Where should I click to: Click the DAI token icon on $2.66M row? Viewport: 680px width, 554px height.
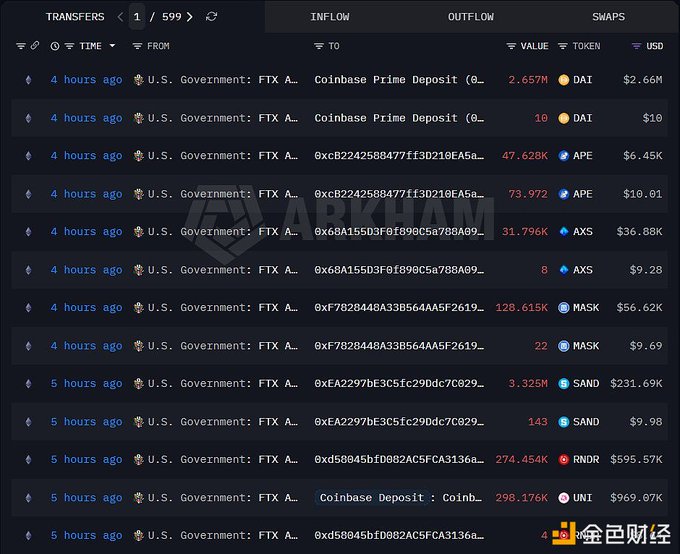click(563, 80)
